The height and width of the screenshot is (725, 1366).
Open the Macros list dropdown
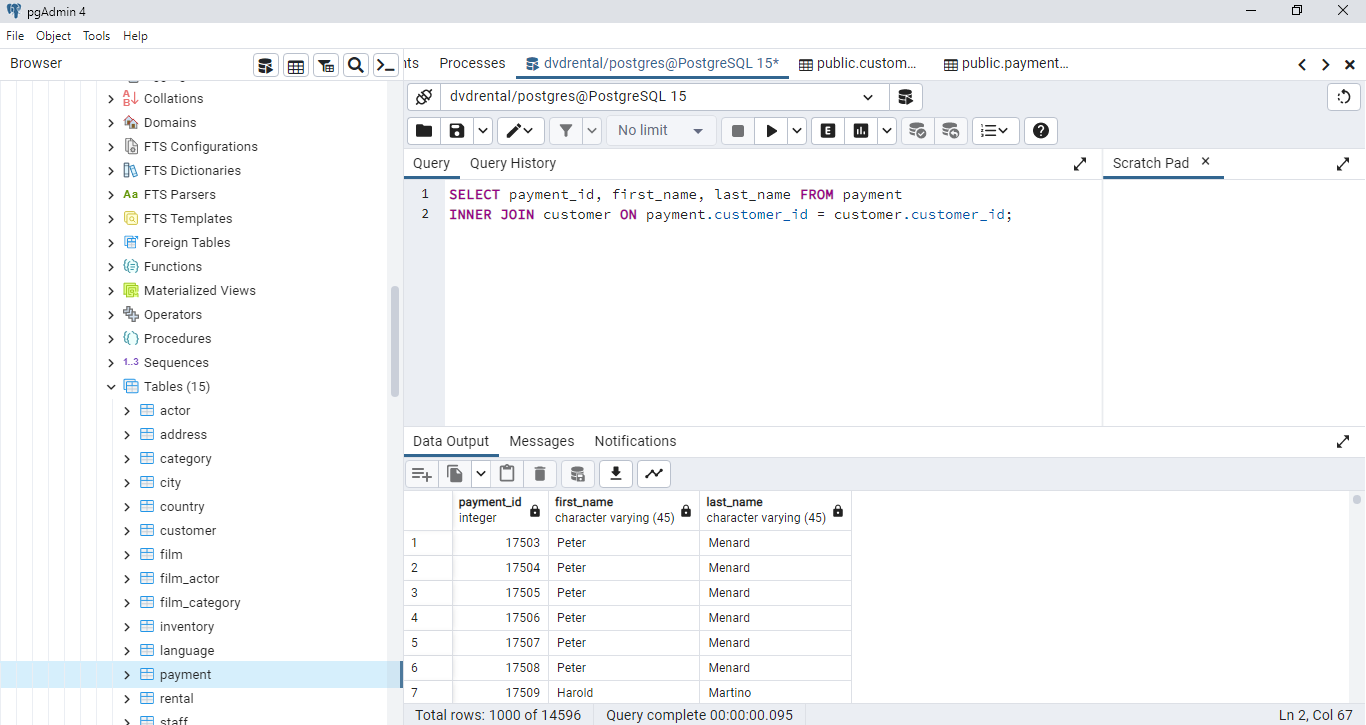point(995,131)
